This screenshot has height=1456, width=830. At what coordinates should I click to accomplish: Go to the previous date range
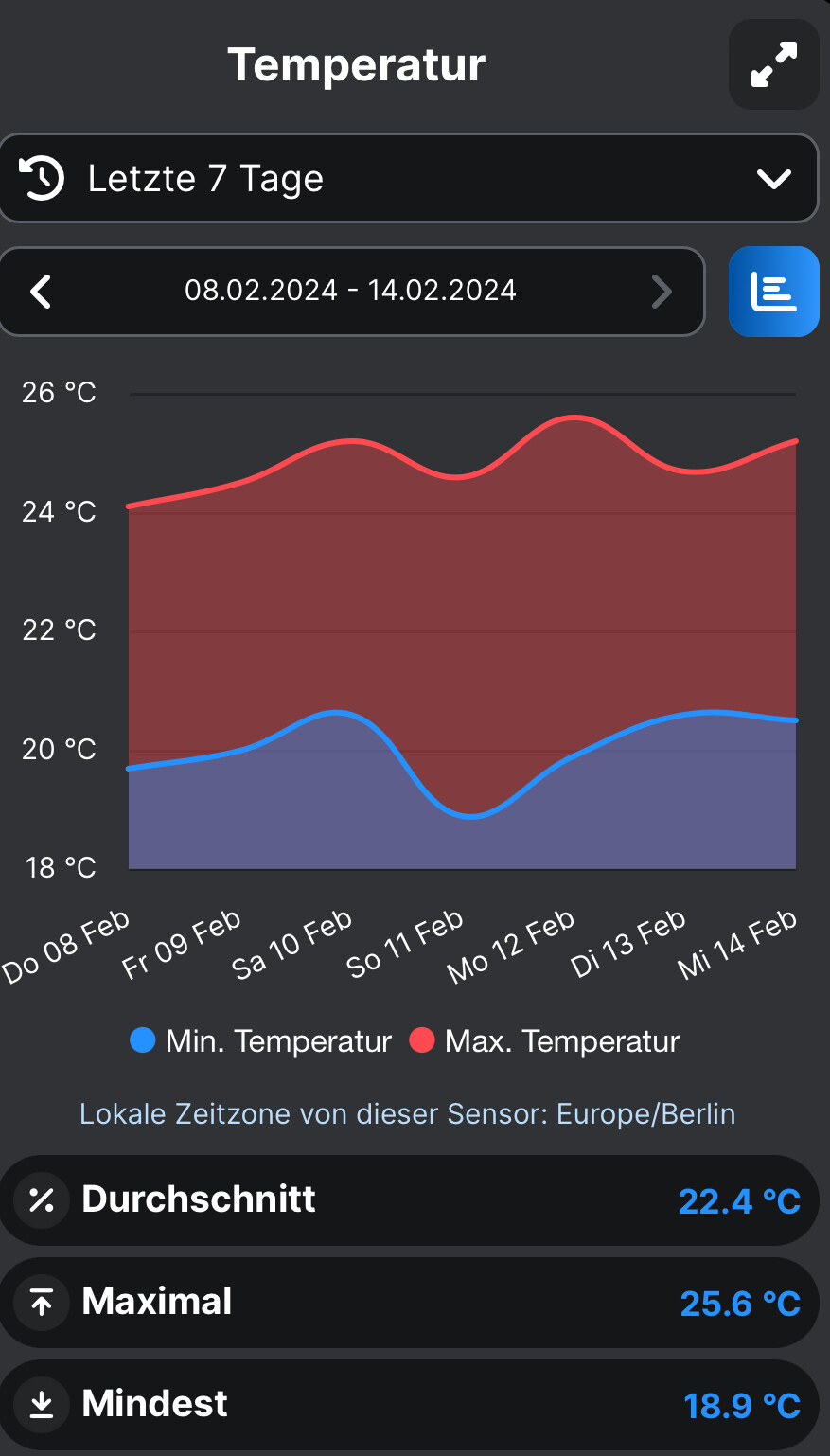tap(41, 292)
